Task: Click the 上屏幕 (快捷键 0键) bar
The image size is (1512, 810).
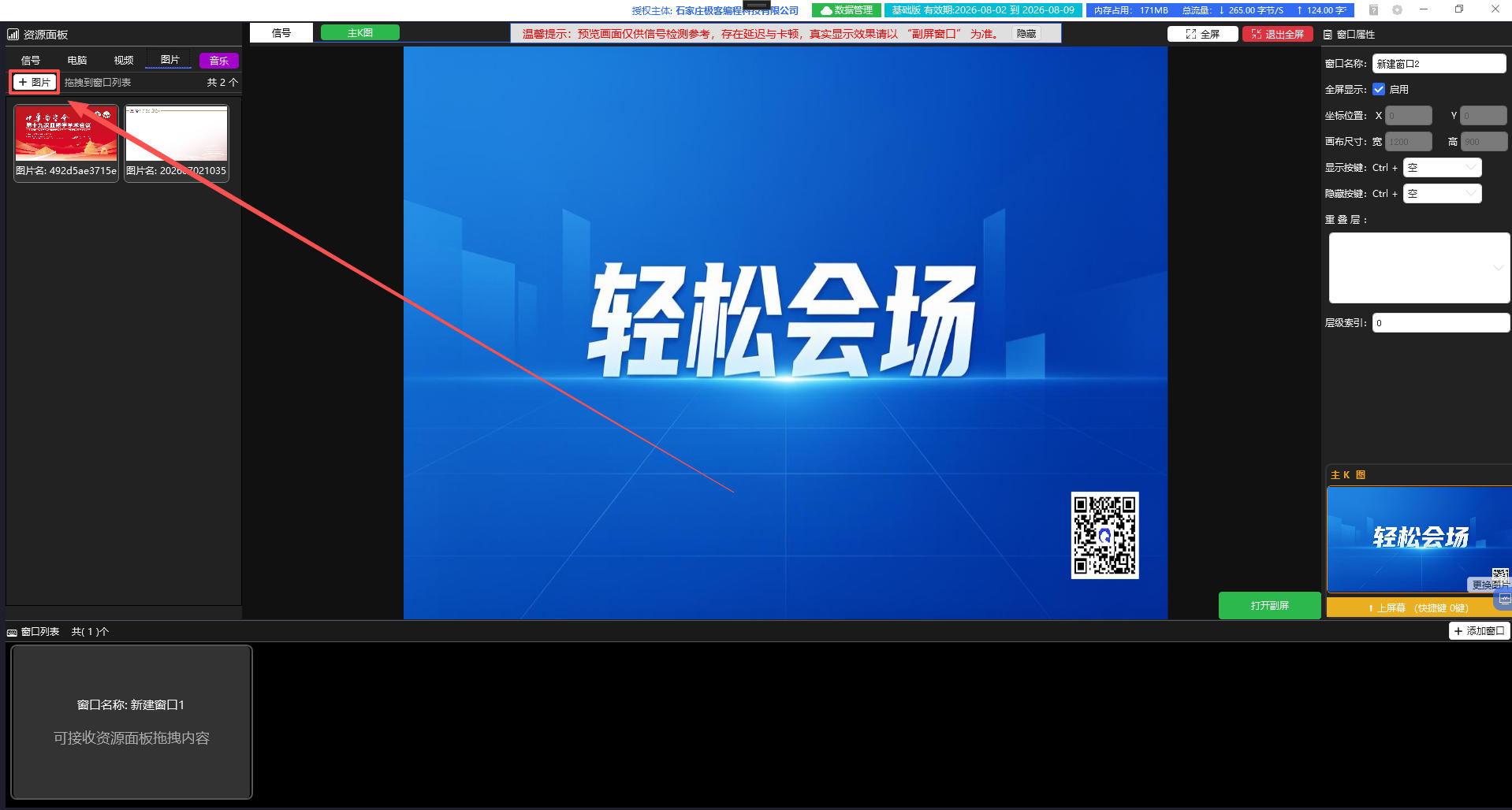Action: pos(1417,608)
